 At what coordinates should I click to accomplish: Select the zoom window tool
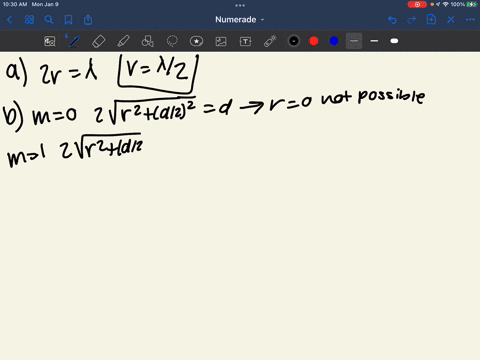pos(50,41)
